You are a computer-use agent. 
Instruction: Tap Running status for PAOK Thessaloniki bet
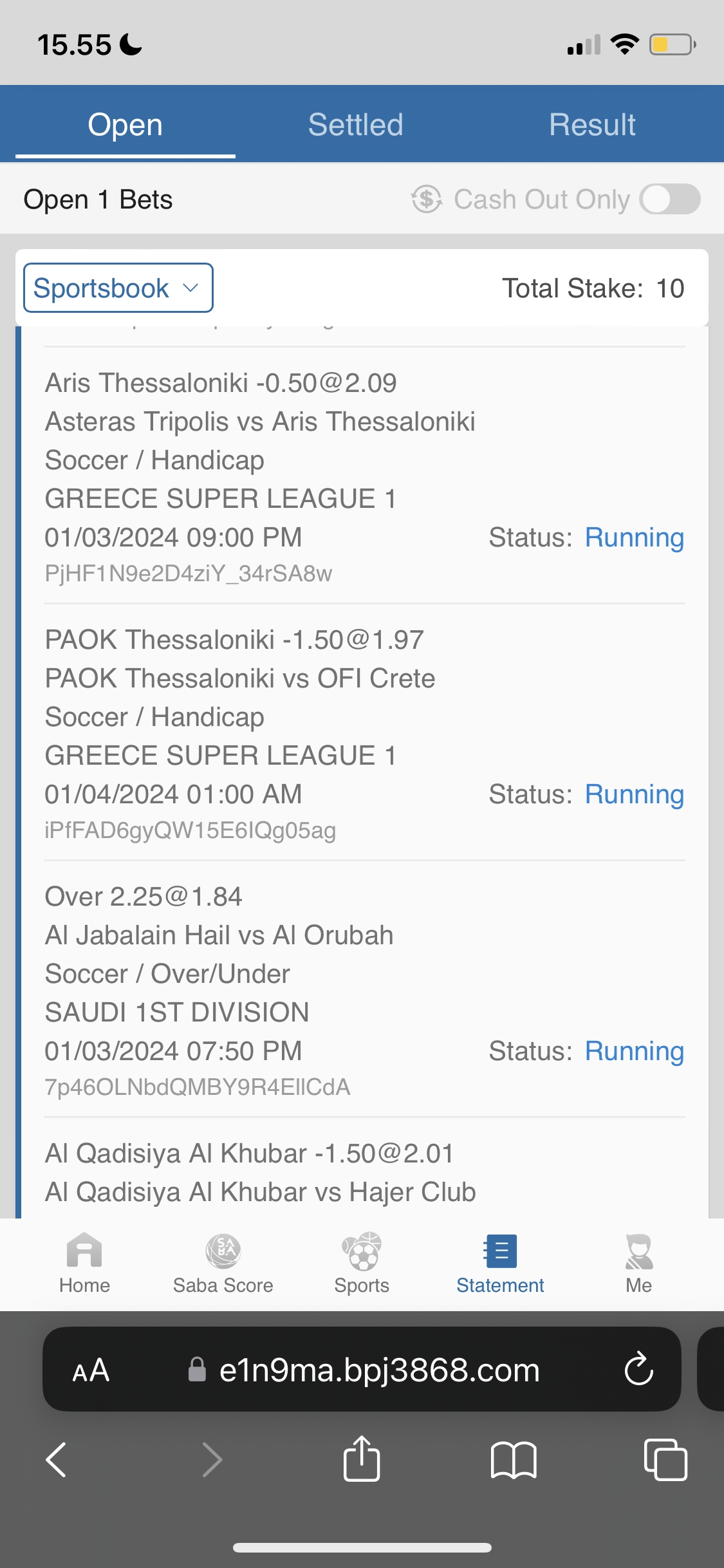tap(634, 794)
